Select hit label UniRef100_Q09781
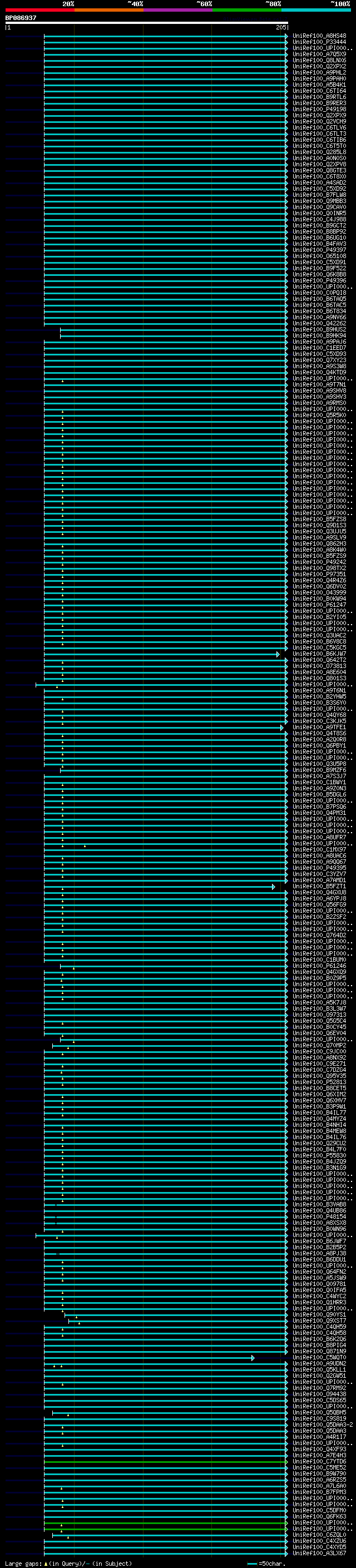Image resolution: width=356 pixels, height=1568 pixels. tap(319, 1284)
